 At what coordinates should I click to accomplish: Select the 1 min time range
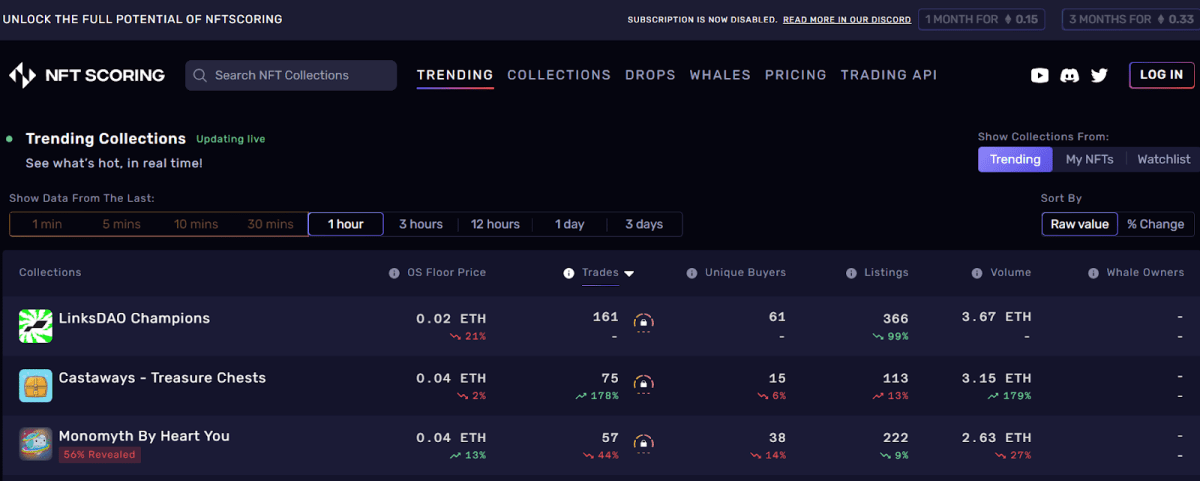(47, 224)
